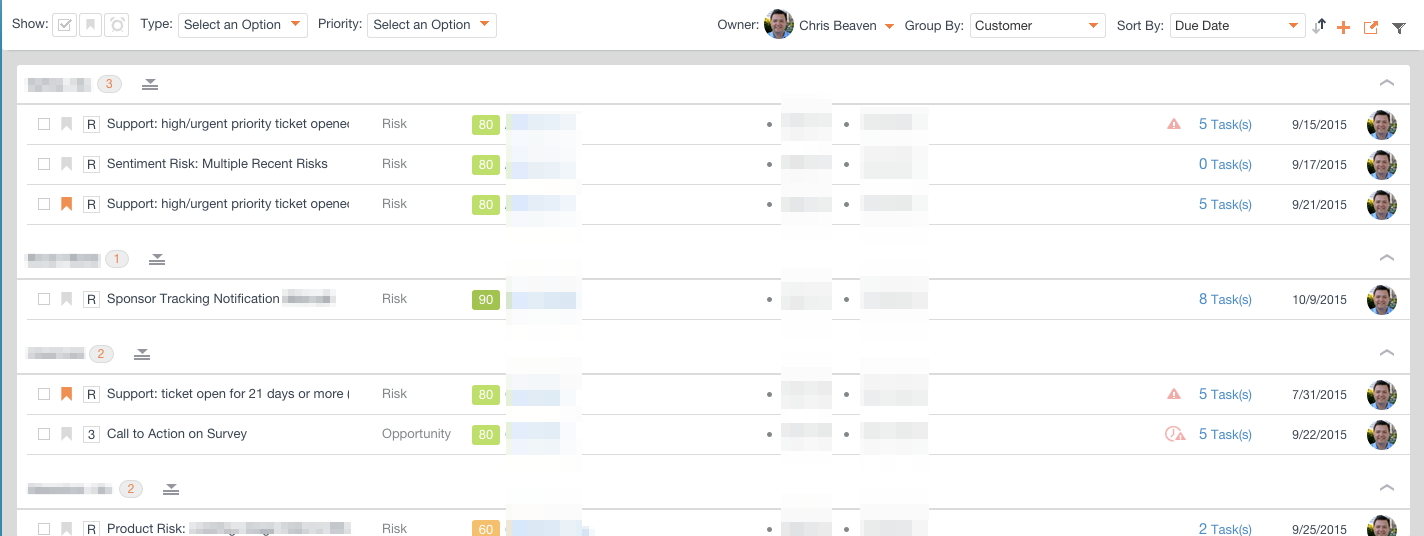Image resolution: width=1424 pixels, height=536 pixels.
Task: Open the 0 Task(s) link
Action: [1225, 164]
